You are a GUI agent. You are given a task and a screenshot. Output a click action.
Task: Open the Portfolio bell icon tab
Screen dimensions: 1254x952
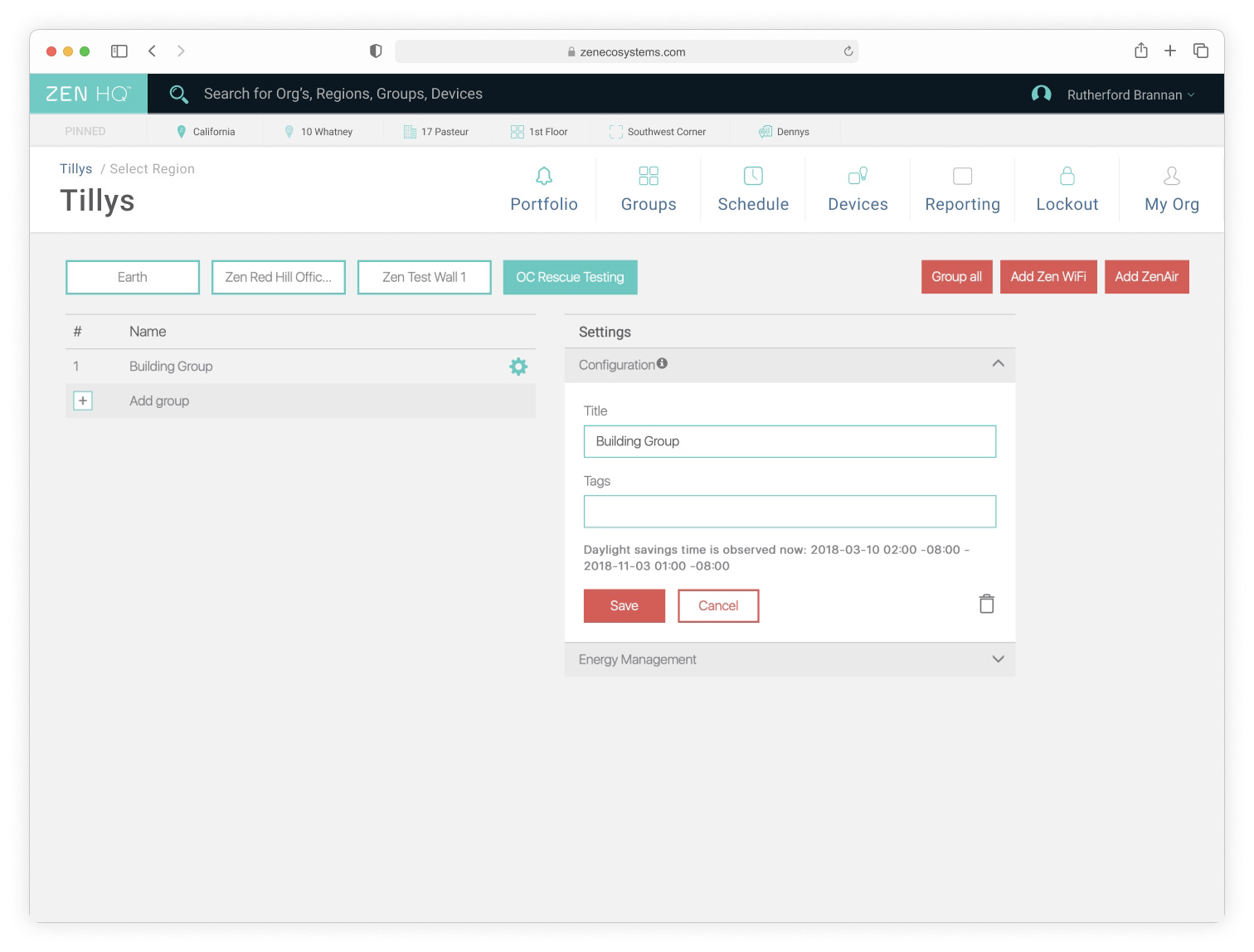(544, 176)
